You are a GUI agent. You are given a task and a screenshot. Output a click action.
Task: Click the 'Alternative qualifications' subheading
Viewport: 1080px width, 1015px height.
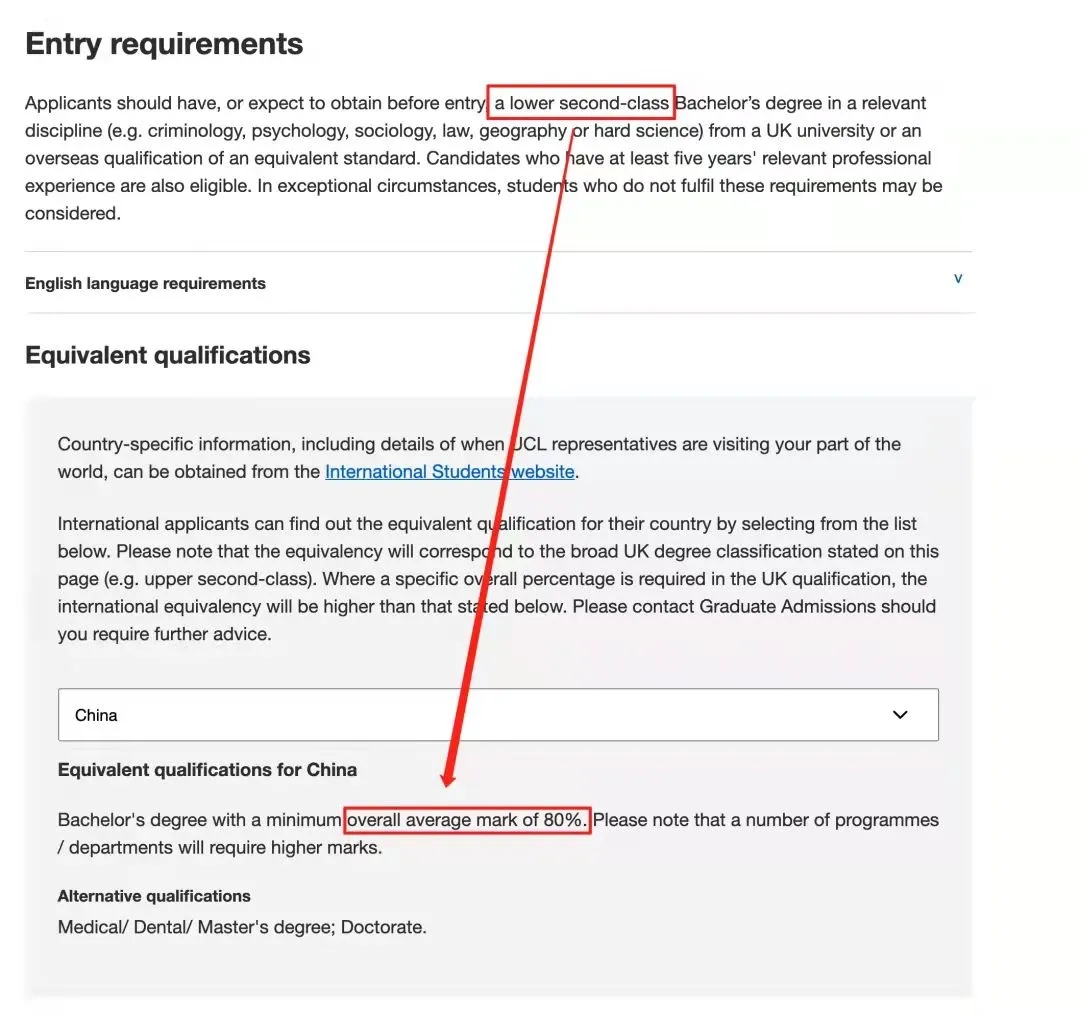click(x=154, y=896)
